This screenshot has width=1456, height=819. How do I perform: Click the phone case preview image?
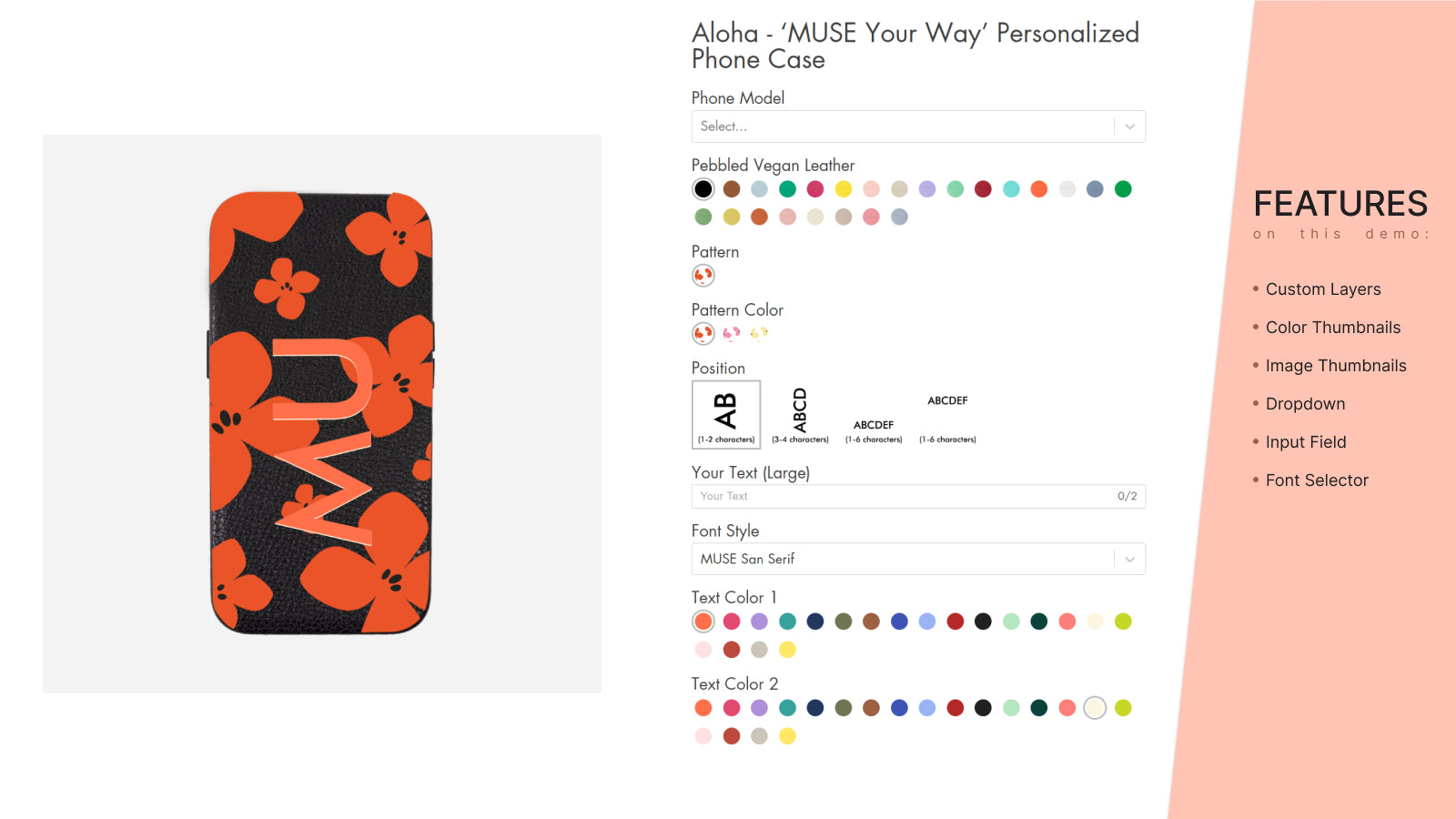coord(320,412)
